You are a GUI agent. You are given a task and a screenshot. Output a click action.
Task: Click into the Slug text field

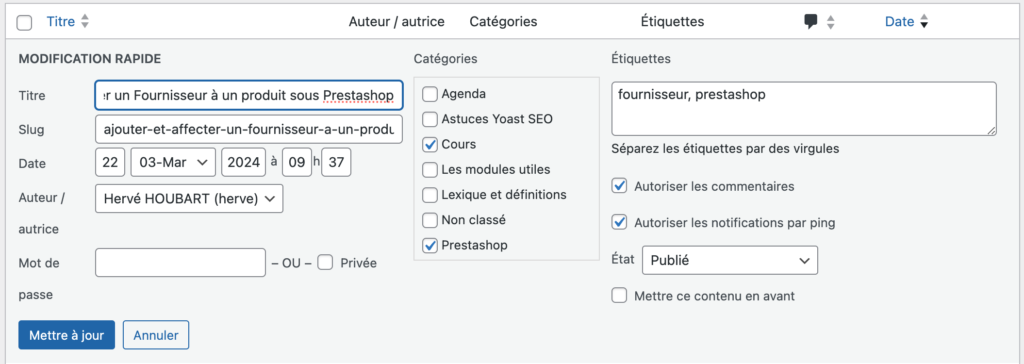click(x=249, y=129)
